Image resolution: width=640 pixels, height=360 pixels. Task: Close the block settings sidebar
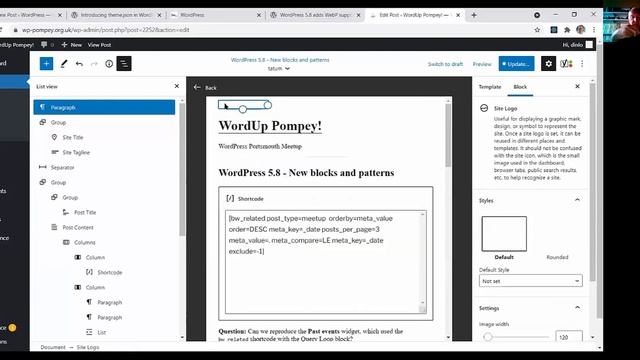coord(577,87)
